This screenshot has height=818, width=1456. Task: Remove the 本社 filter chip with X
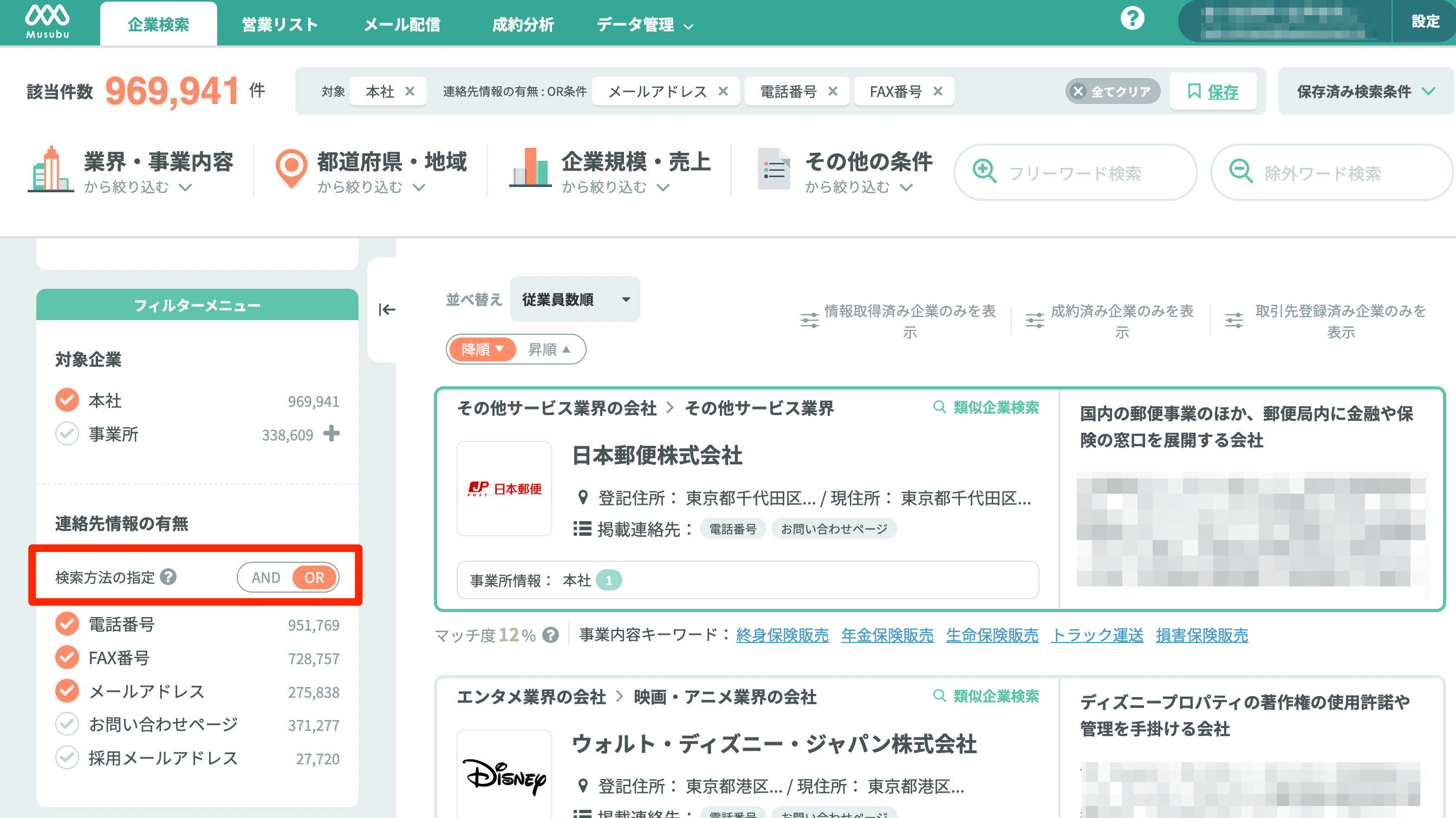[411, 91]
